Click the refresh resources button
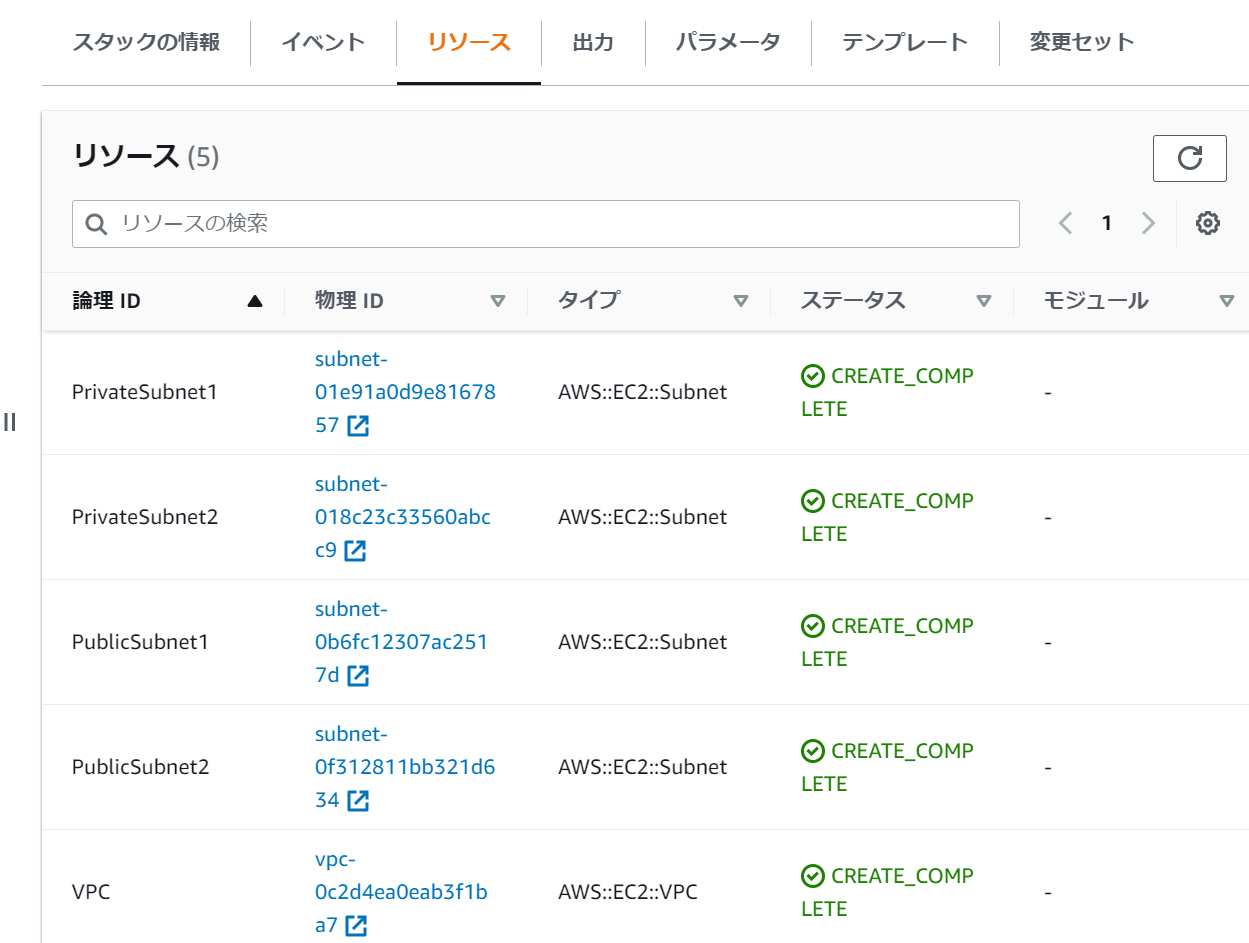1249x943 pixels. (x=1189, y=158)
